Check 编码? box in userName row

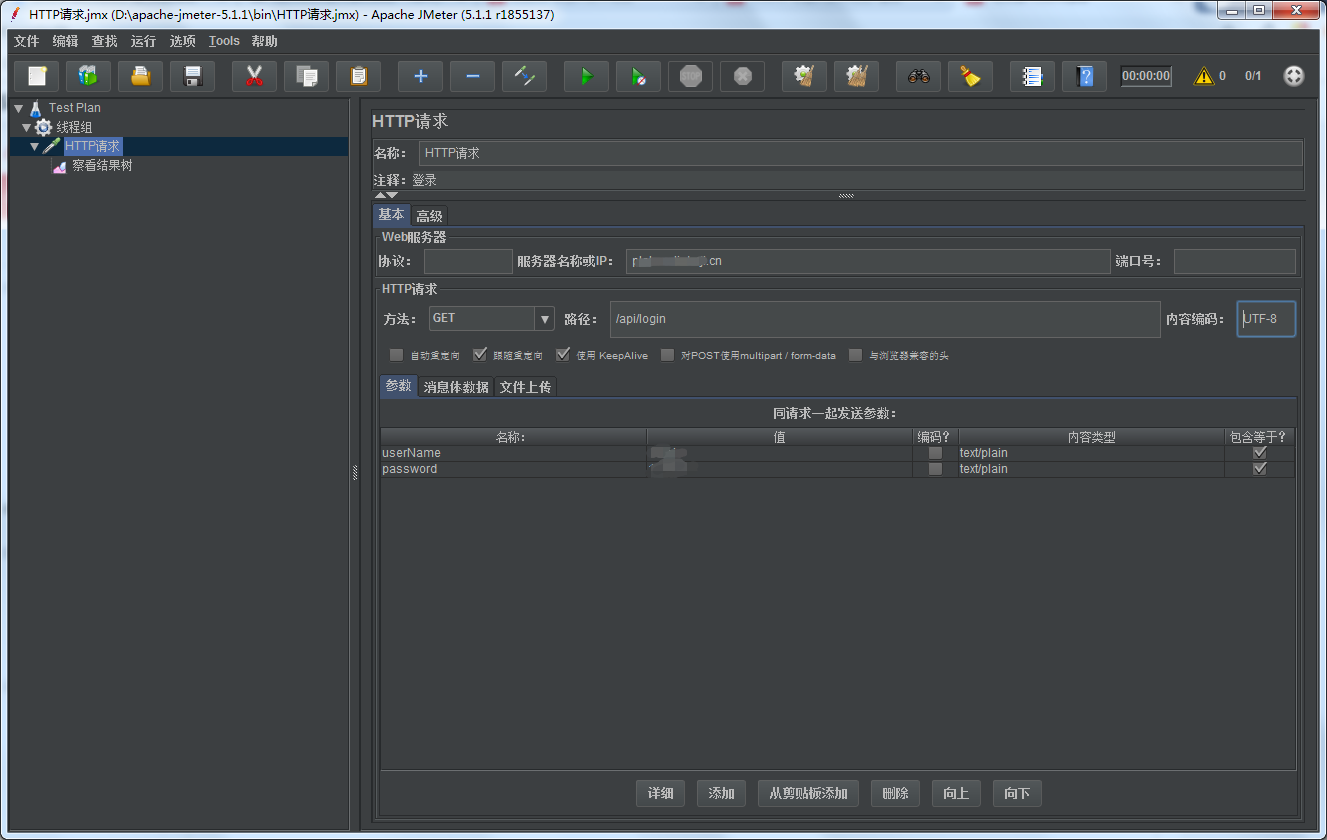point(935,453)
